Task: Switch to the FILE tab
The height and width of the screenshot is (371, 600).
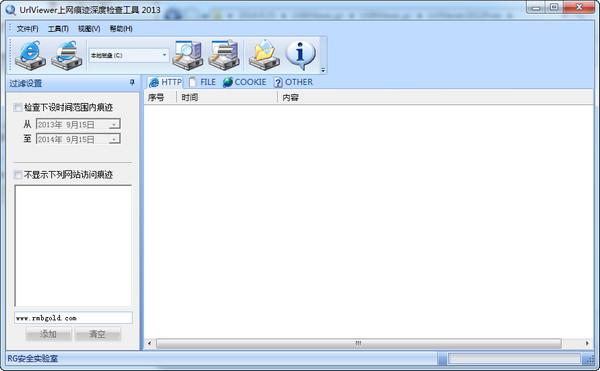Action: (x=203, y=82)
